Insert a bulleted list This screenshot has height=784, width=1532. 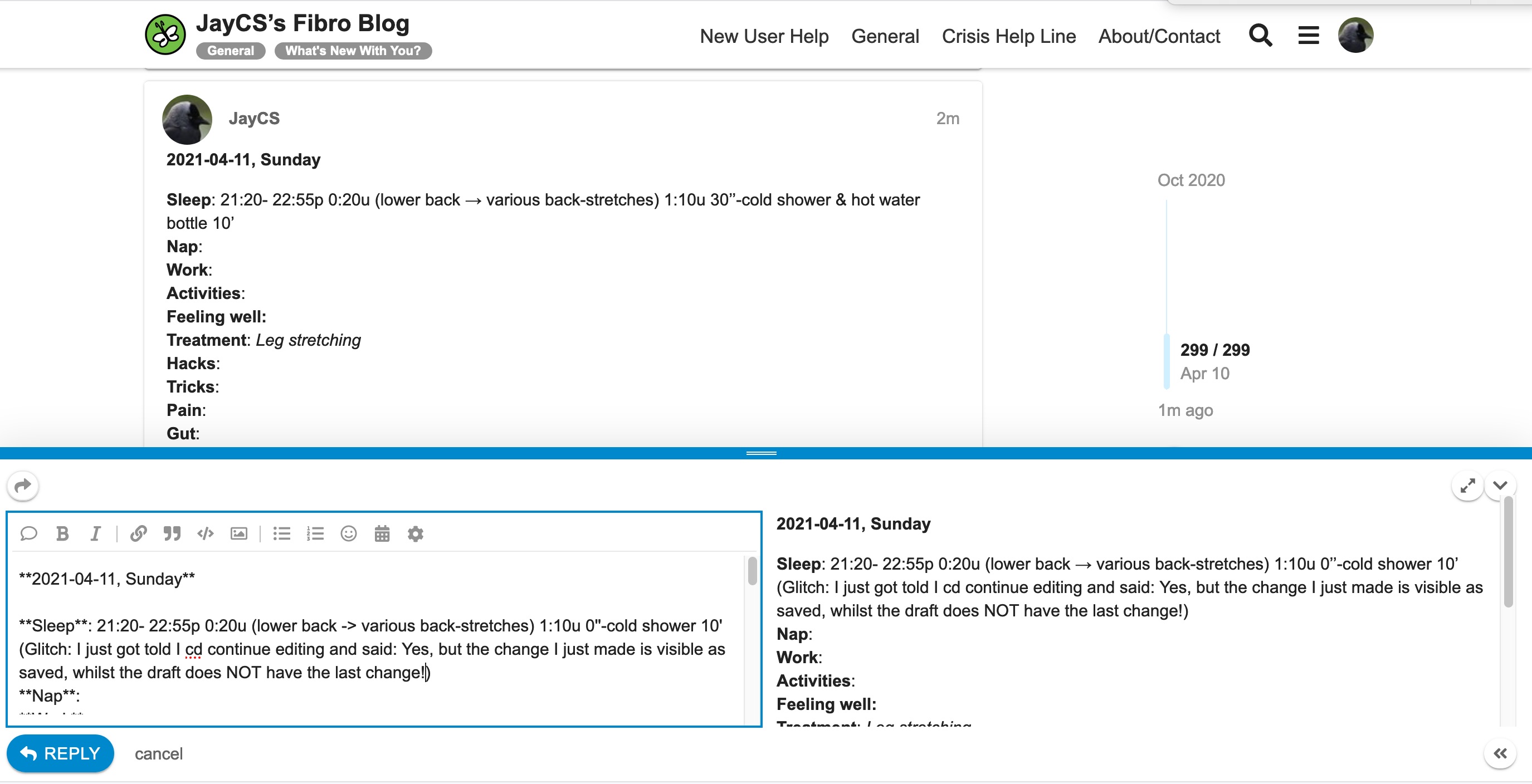[282, 533]
